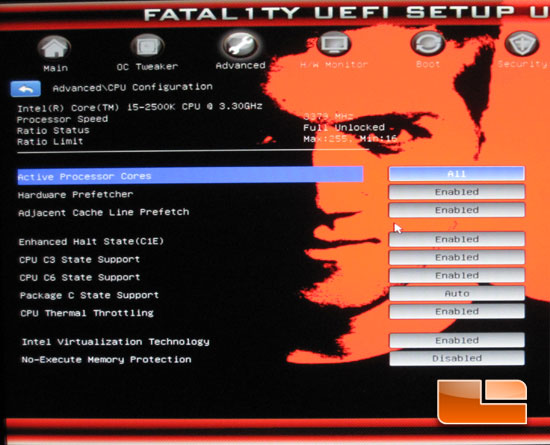Select Package C State Support label
Image resolution: width=550 pixels, height=445 pixels.
[89, 296]
